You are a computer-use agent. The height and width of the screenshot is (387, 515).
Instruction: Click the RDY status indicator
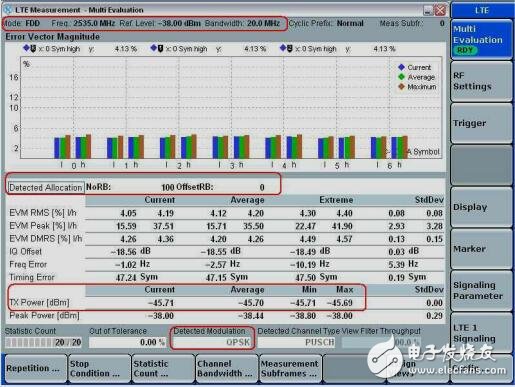point(465,50)
